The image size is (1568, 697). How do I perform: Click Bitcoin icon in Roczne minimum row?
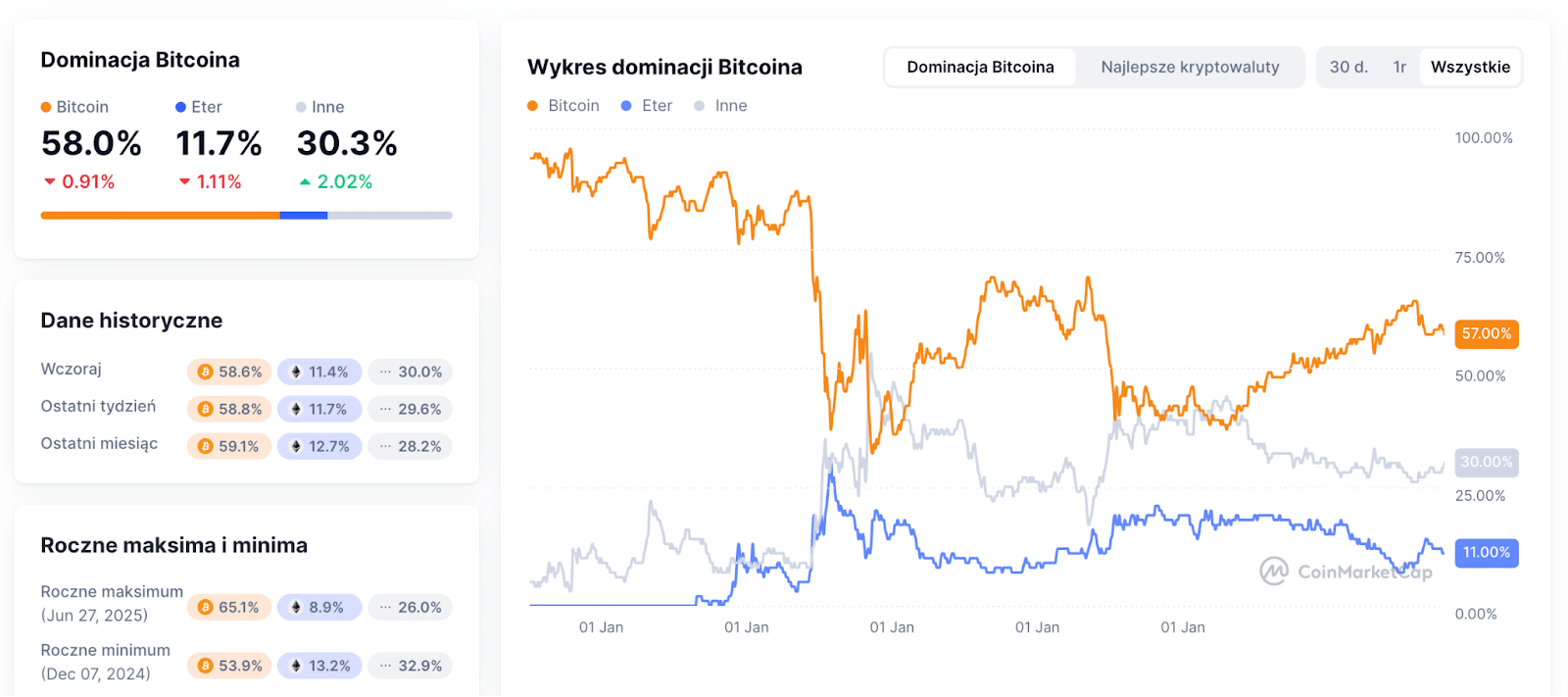[x=205, y=667]
